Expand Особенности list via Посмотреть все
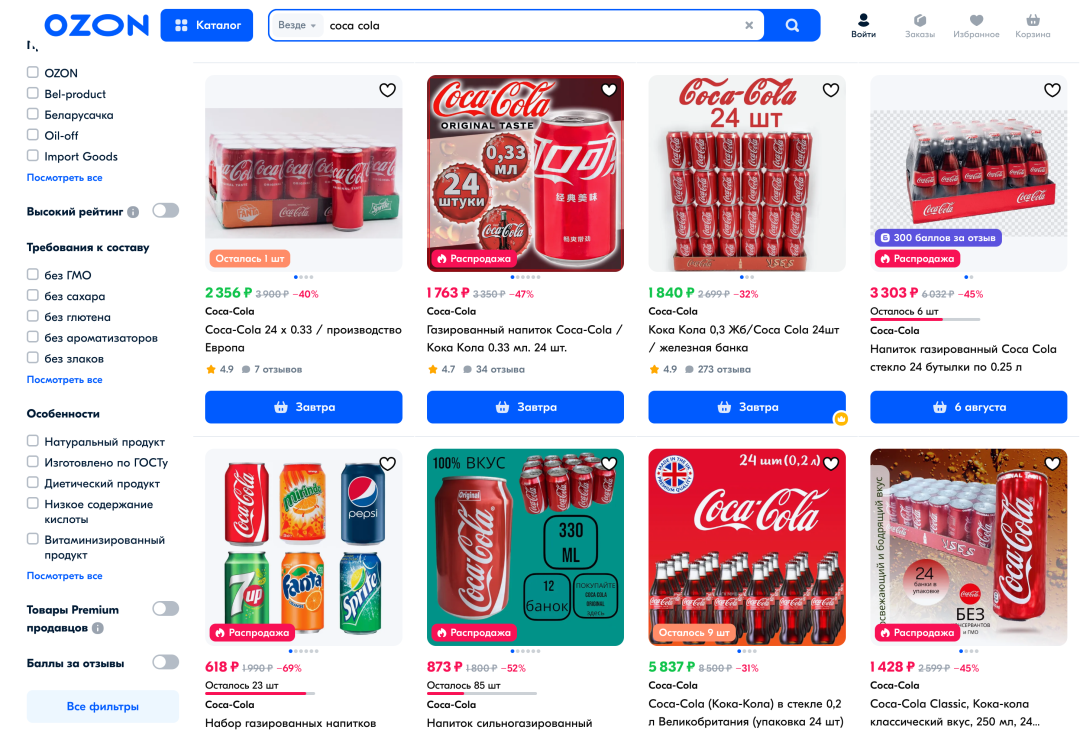The width and height of the screenshot is (1080, 734). [64, 576]
